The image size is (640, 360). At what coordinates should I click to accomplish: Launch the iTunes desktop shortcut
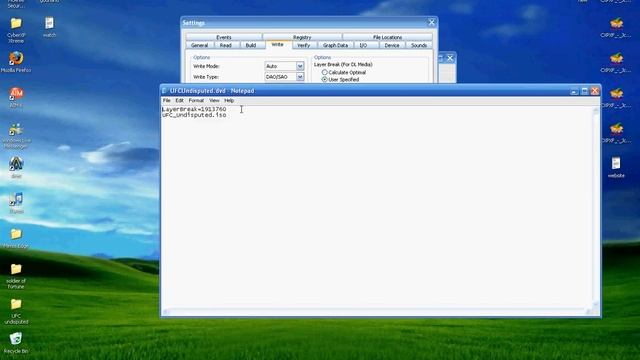(16, 203)
